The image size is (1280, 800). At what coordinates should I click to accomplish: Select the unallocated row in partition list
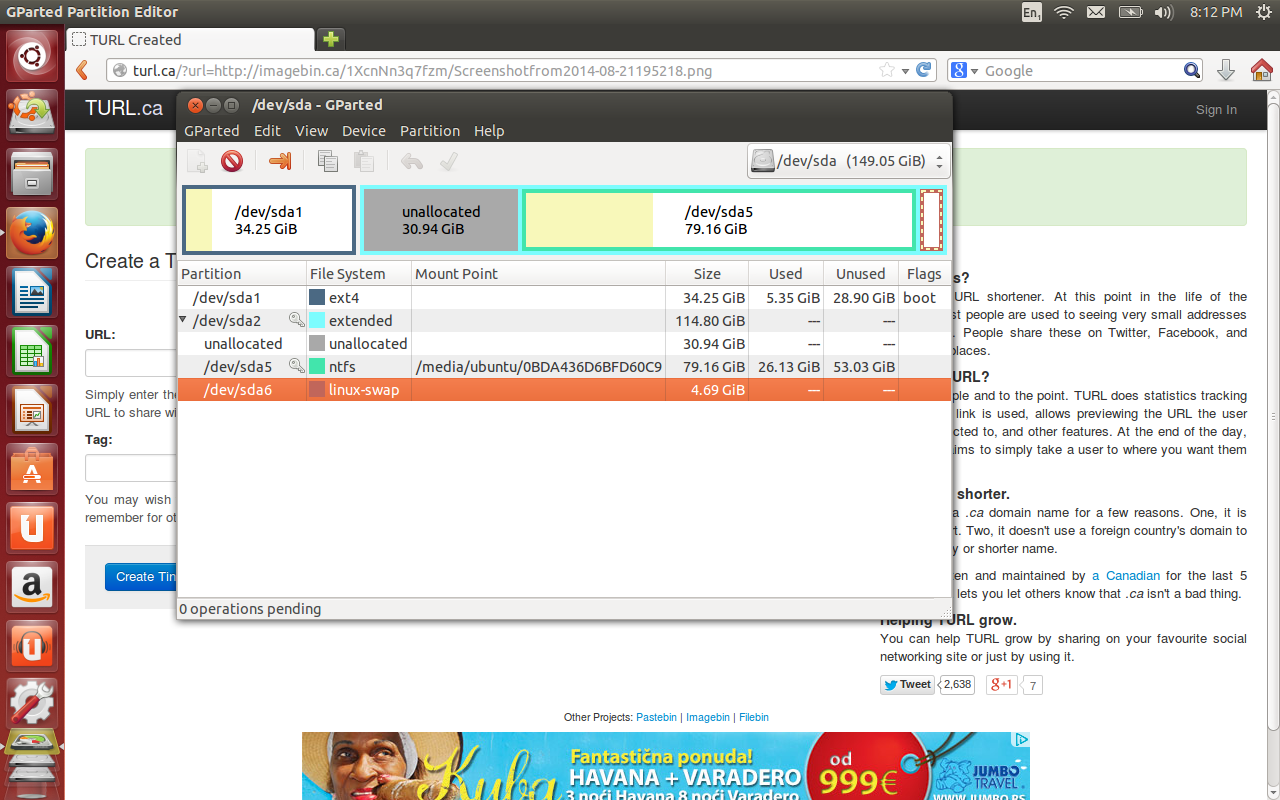[x=563, y=344]
